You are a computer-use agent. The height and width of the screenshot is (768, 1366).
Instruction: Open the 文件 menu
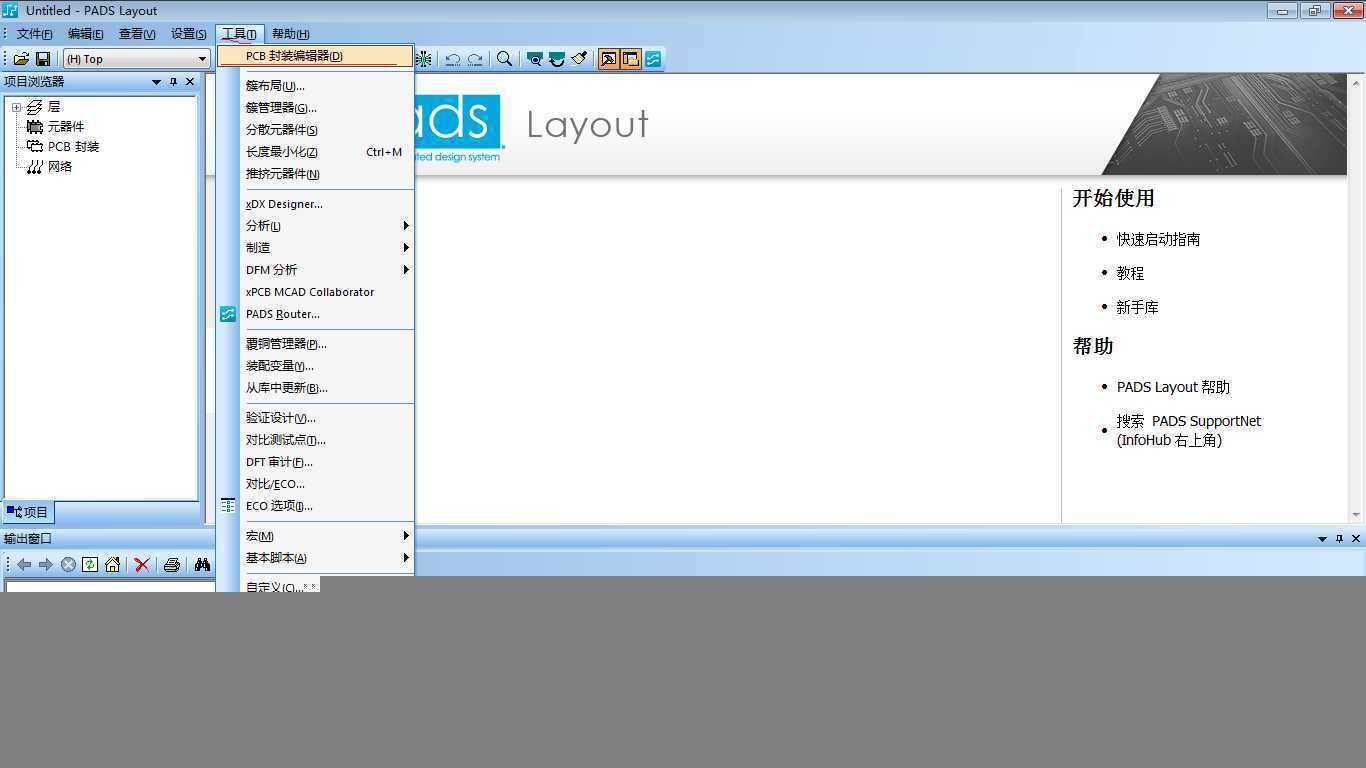click(34, 34)
